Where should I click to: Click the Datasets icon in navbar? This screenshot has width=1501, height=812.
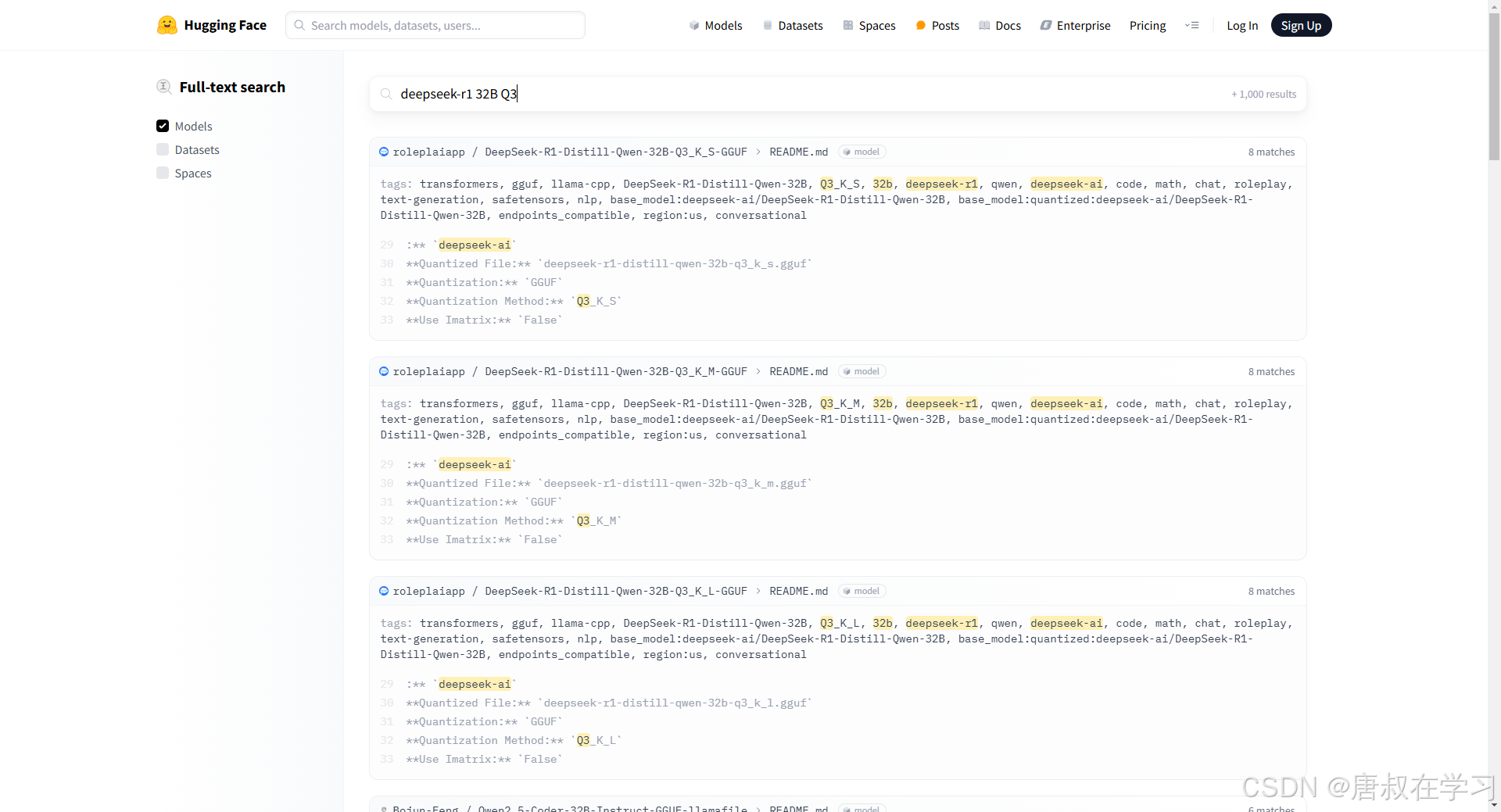coord(768,25)
